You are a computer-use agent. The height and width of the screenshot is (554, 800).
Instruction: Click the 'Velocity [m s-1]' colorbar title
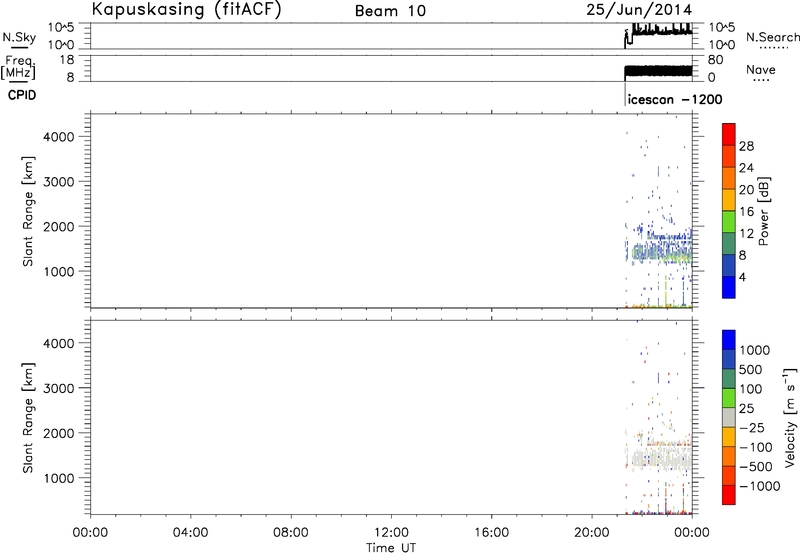790,417
